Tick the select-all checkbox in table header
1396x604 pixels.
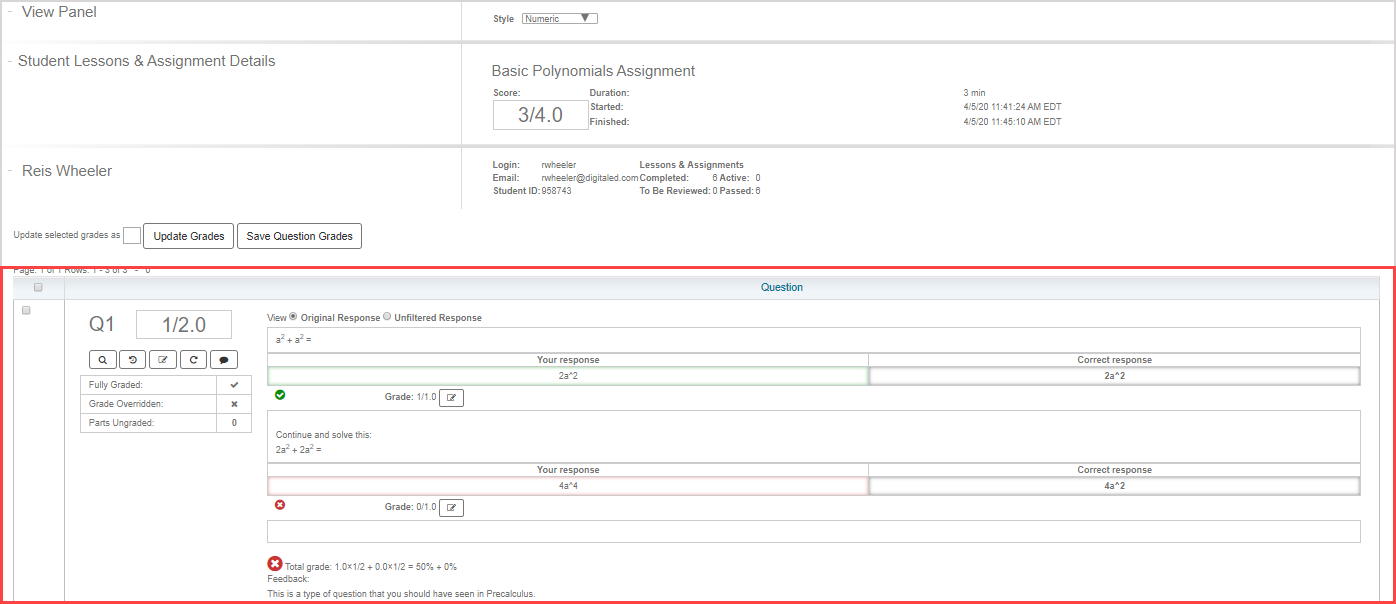pos(38,288)
